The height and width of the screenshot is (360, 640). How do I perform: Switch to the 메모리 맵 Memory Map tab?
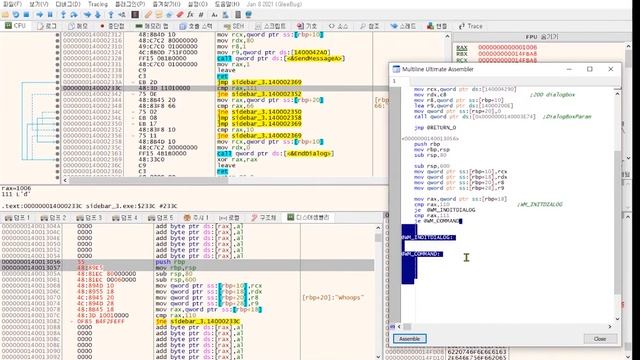(x=152, y=26)
